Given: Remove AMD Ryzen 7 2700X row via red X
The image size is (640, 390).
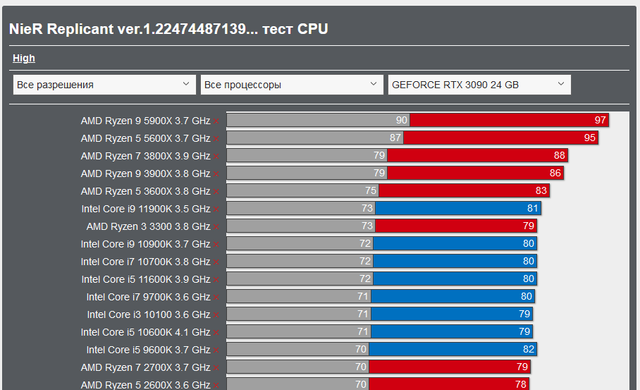Looking at the screenshot, I should [x=216, y=368].
